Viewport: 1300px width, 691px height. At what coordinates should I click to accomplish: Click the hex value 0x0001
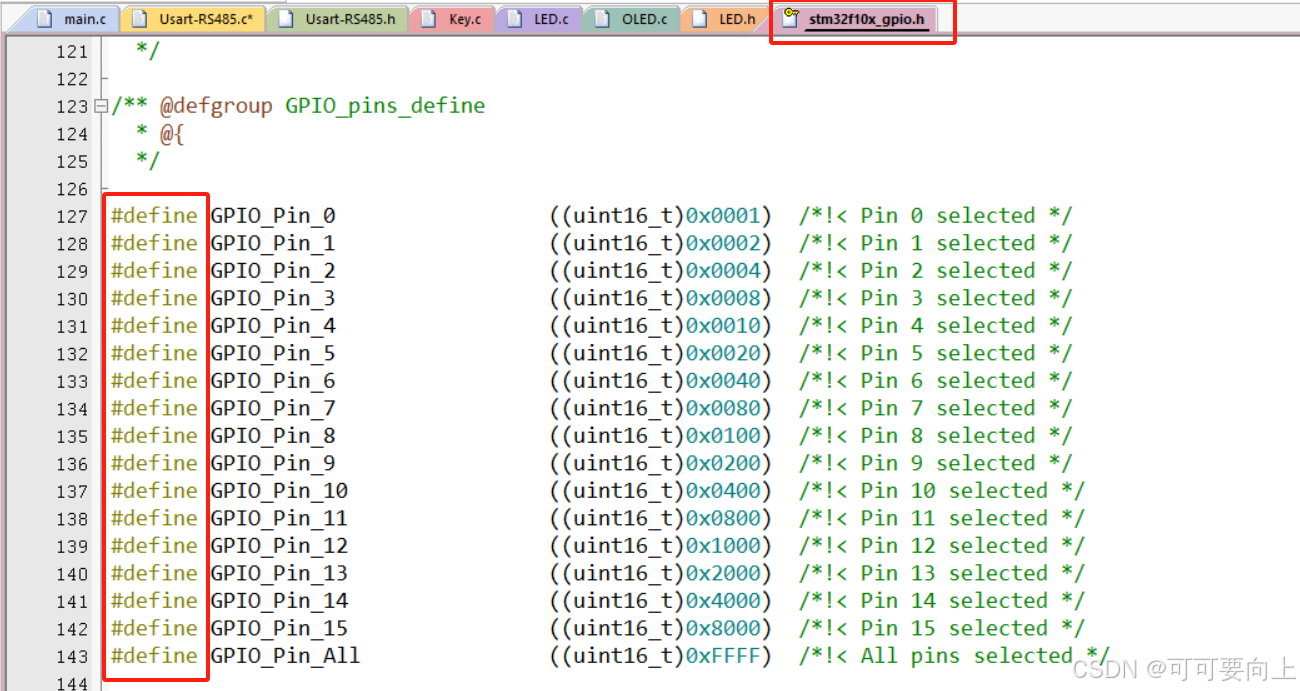(723, 216)
